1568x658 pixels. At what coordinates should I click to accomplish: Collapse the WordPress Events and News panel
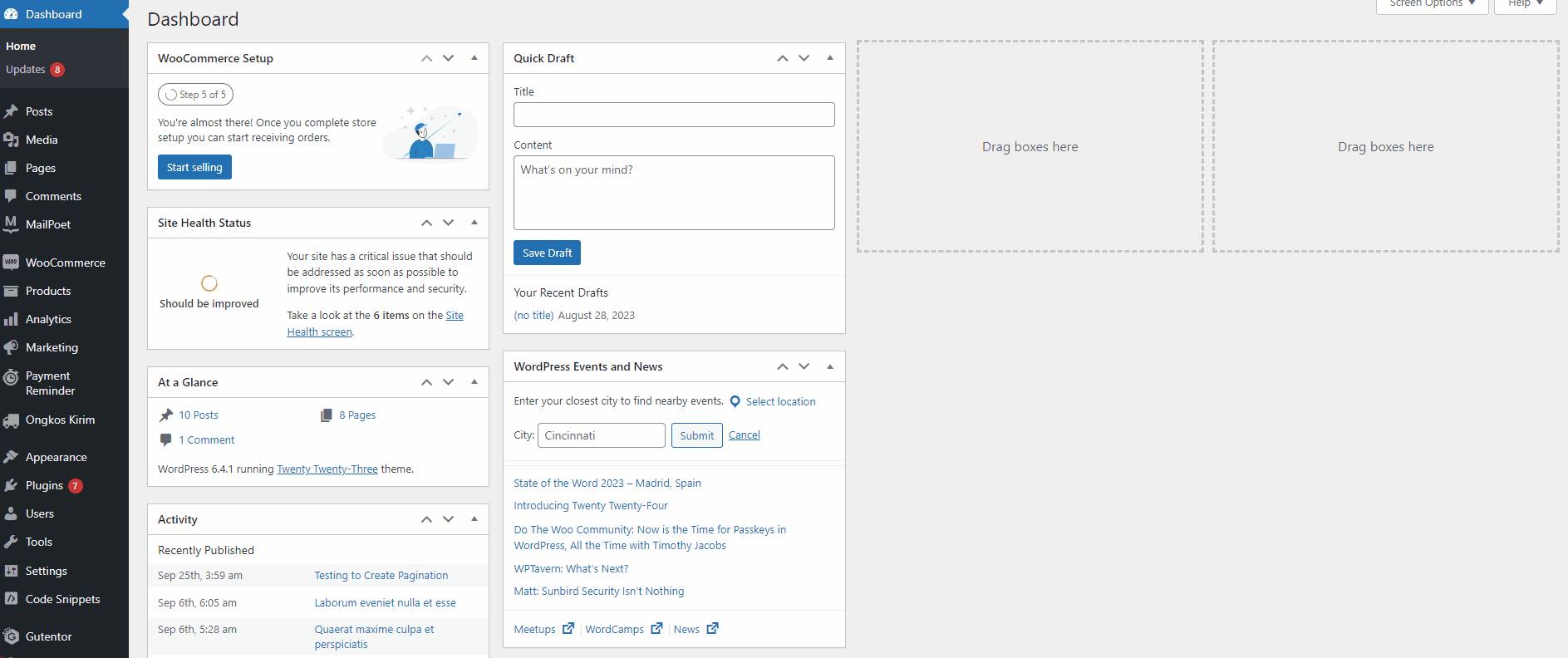coord(830,366)
